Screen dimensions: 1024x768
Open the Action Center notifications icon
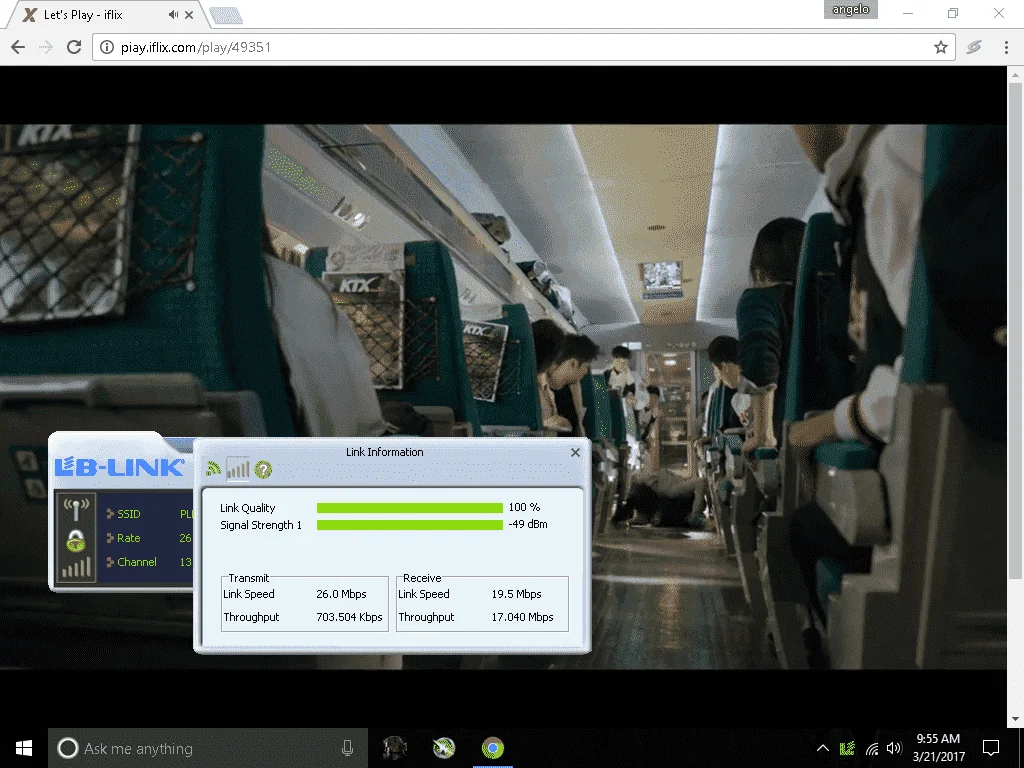(x=991, y=748)
